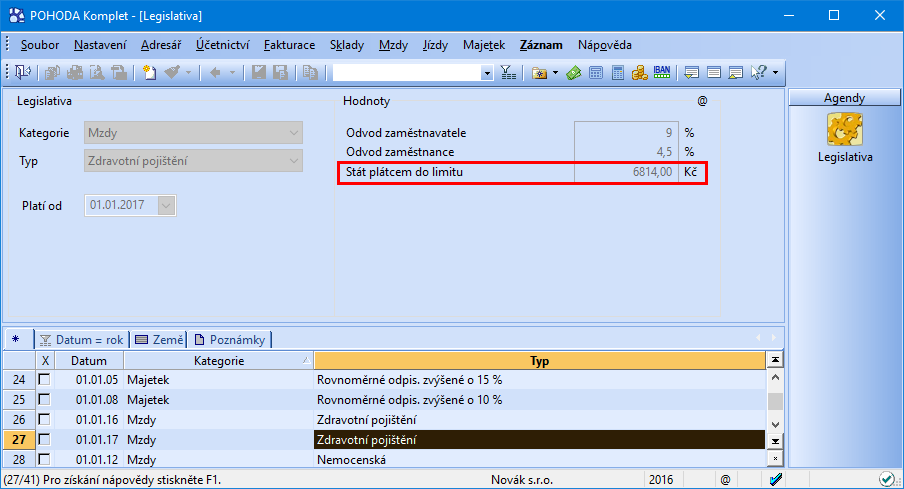Click the greyed back arrow toolbar icon
The height and width of the screenshot is (489, 904).
point(215,73)
